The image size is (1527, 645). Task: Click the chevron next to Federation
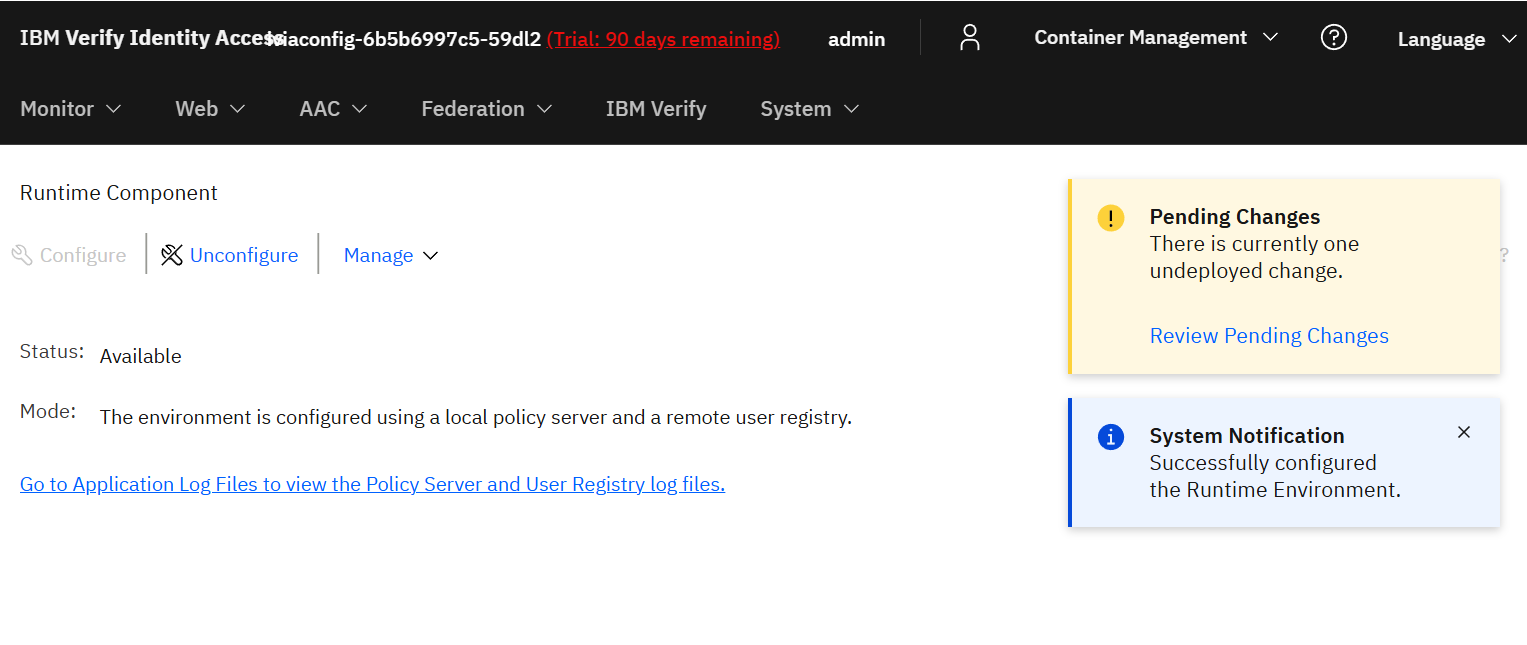(544, 109)
